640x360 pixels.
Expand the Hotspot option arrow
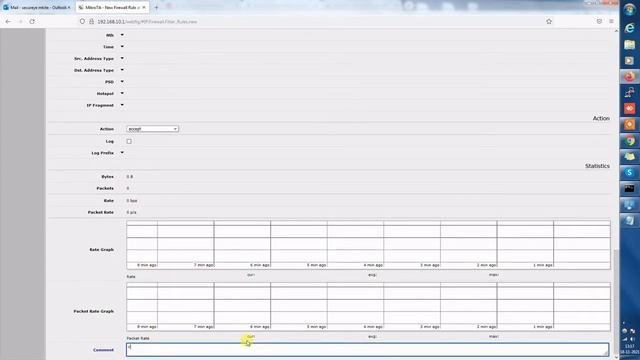(122, 93)
